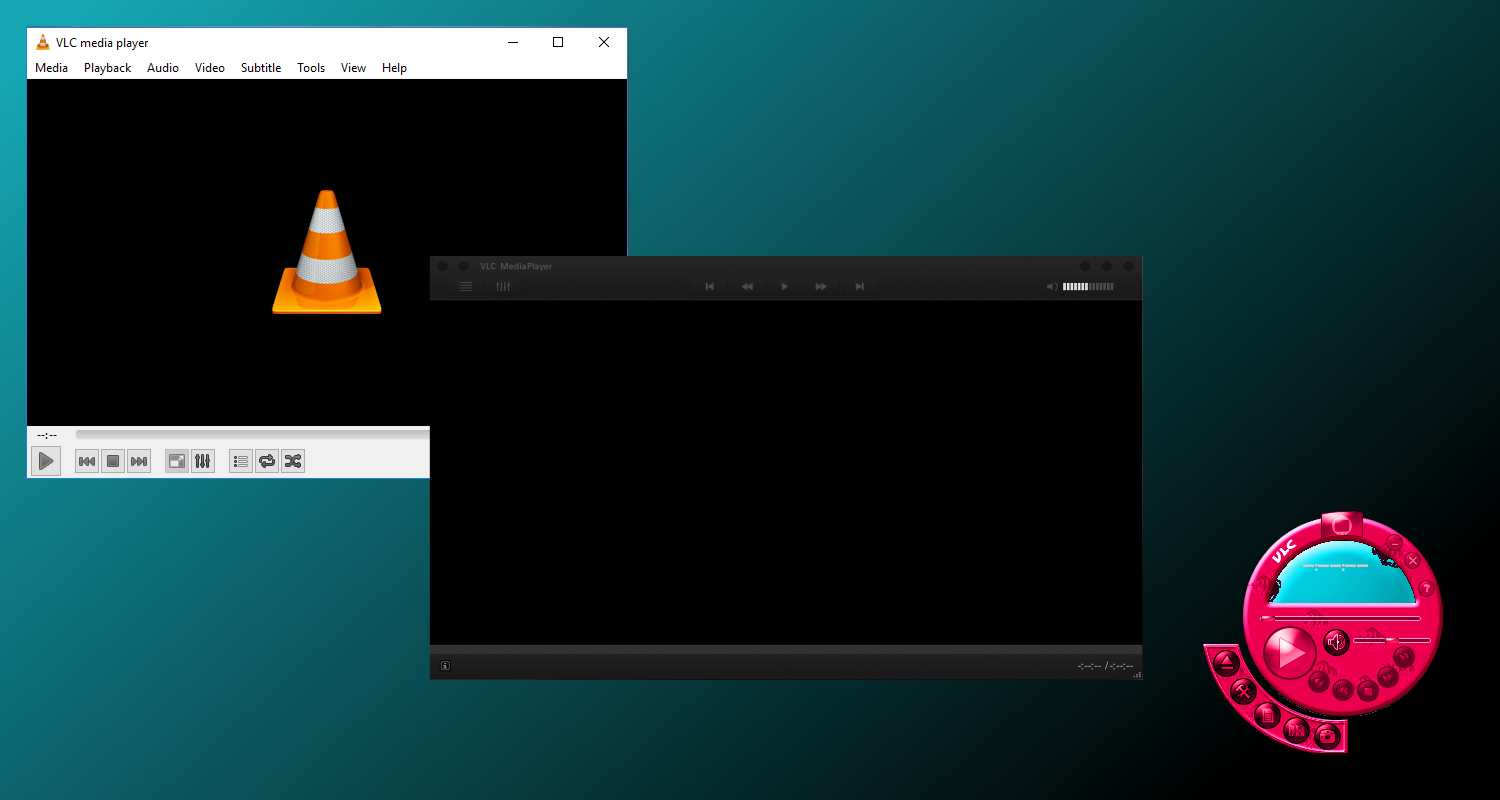Open the Help menu
This screenshot has width=1500, height=800.
(x=394, y=68)
